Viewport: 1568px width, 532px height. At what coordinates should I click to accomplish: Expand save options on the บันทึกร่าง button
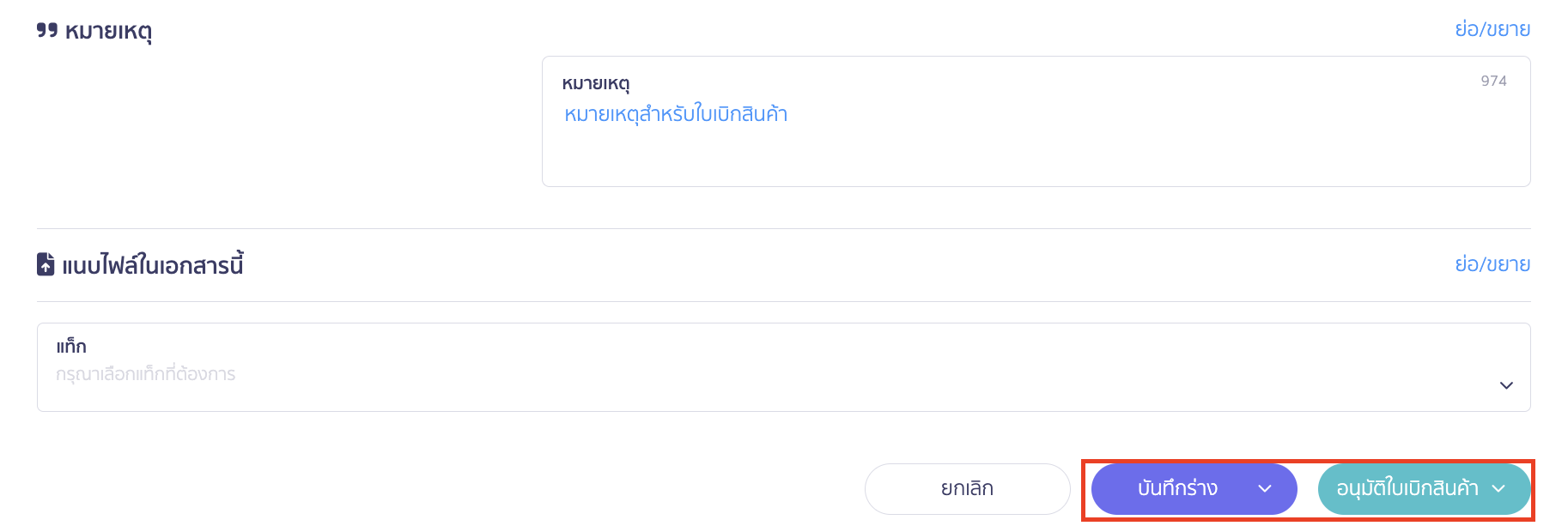click(x=1263, y=489)
